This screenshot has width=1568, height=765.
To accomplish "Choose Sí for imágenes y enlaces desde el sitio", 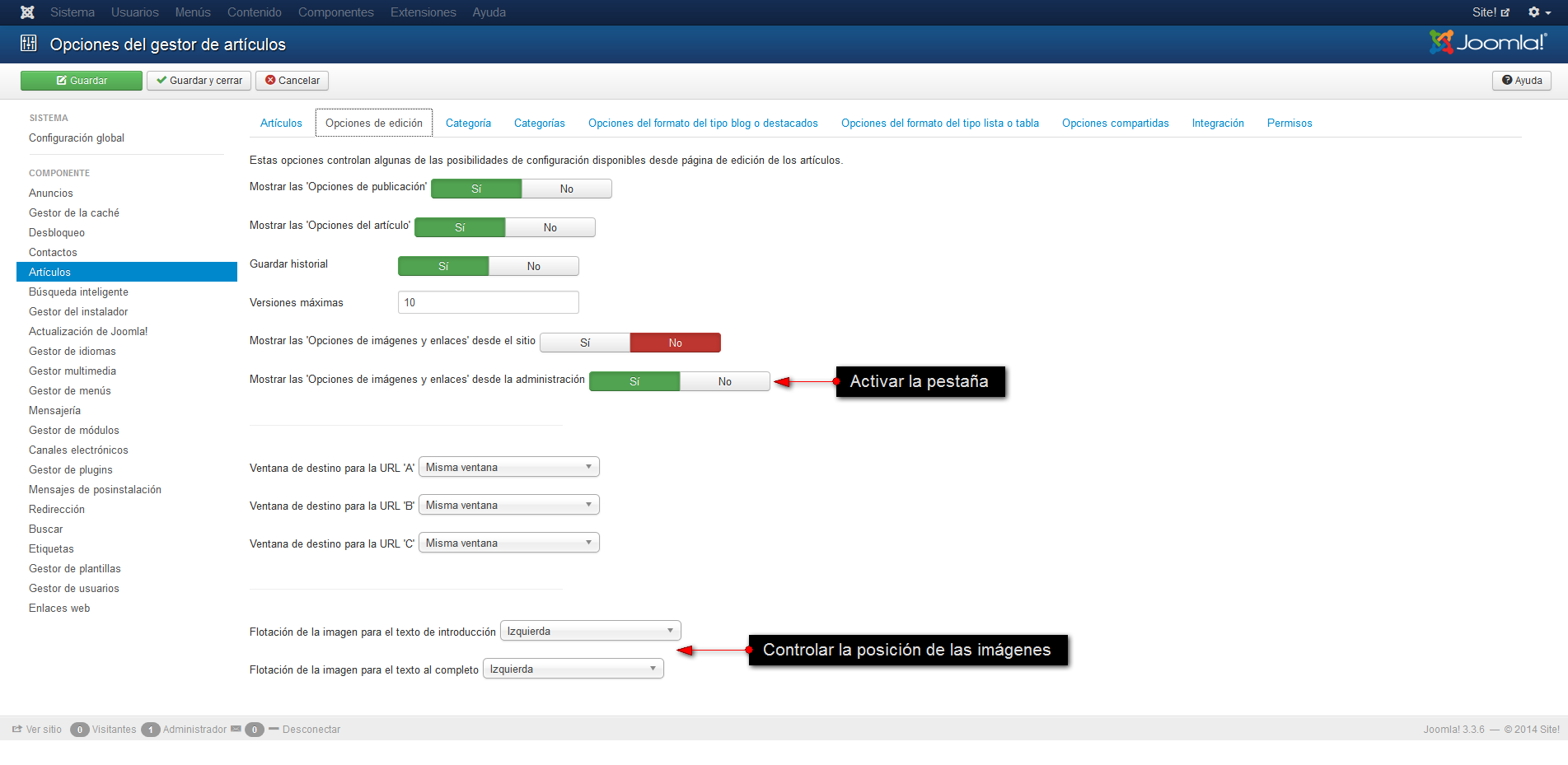I will tap(585, 343).
